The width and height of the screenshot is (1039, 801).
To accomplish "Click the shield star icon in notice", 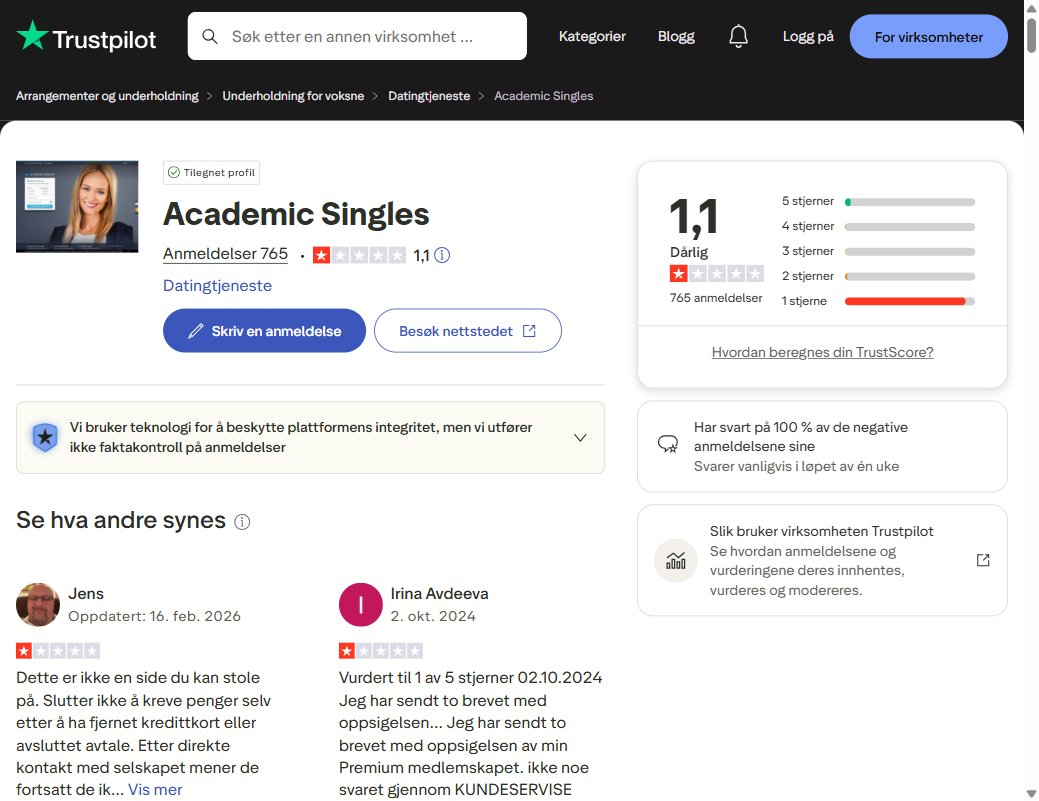I will (45, 437).
